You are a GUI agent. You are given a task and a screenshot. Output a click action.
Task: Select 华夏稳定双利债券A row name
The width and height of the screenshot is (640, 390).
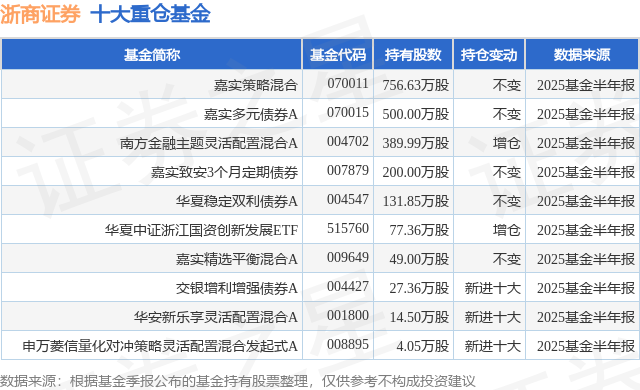click(x=237, y=201)
